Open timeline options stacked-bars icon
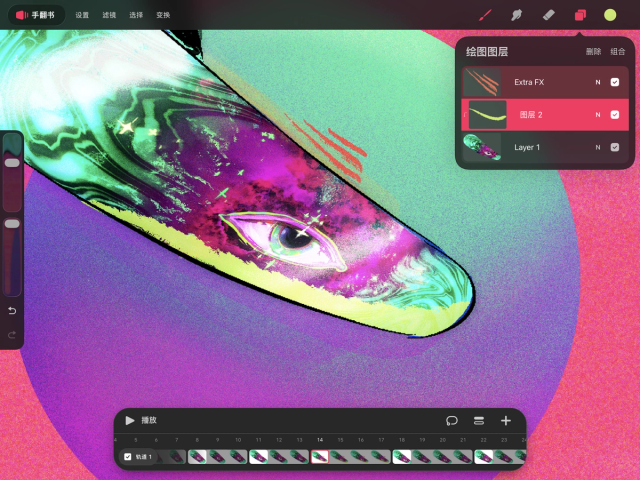 tap(479, 420)
